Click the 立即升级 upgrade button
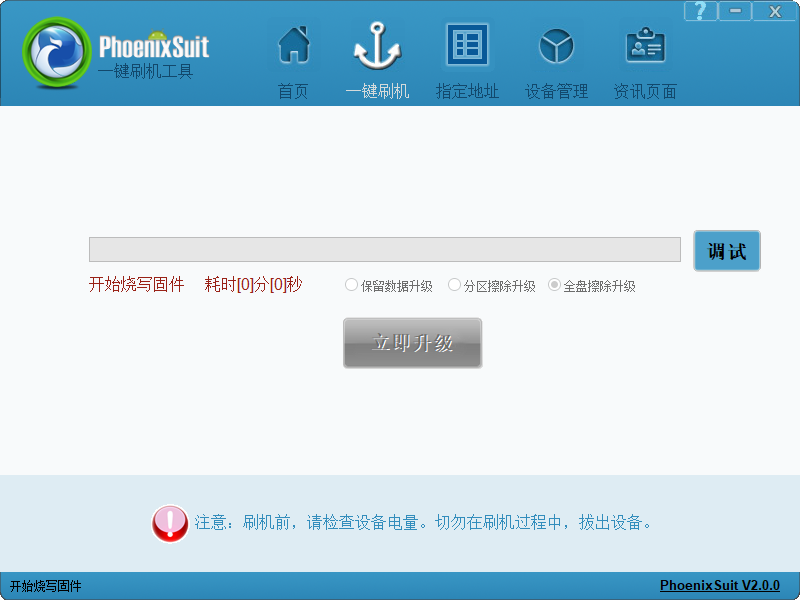This screenshot has width=800, height=600. [412, 343]
